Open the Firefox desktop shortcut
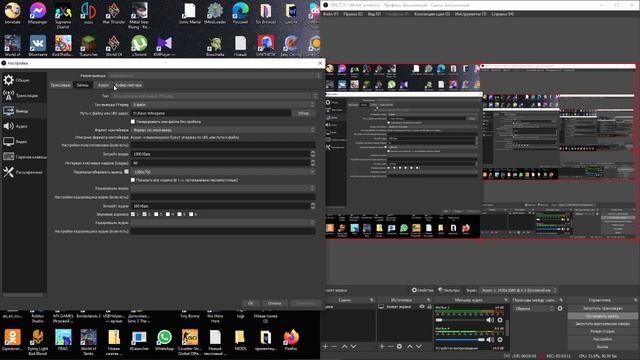Screen dimensions: 640x360 point(291,340)
